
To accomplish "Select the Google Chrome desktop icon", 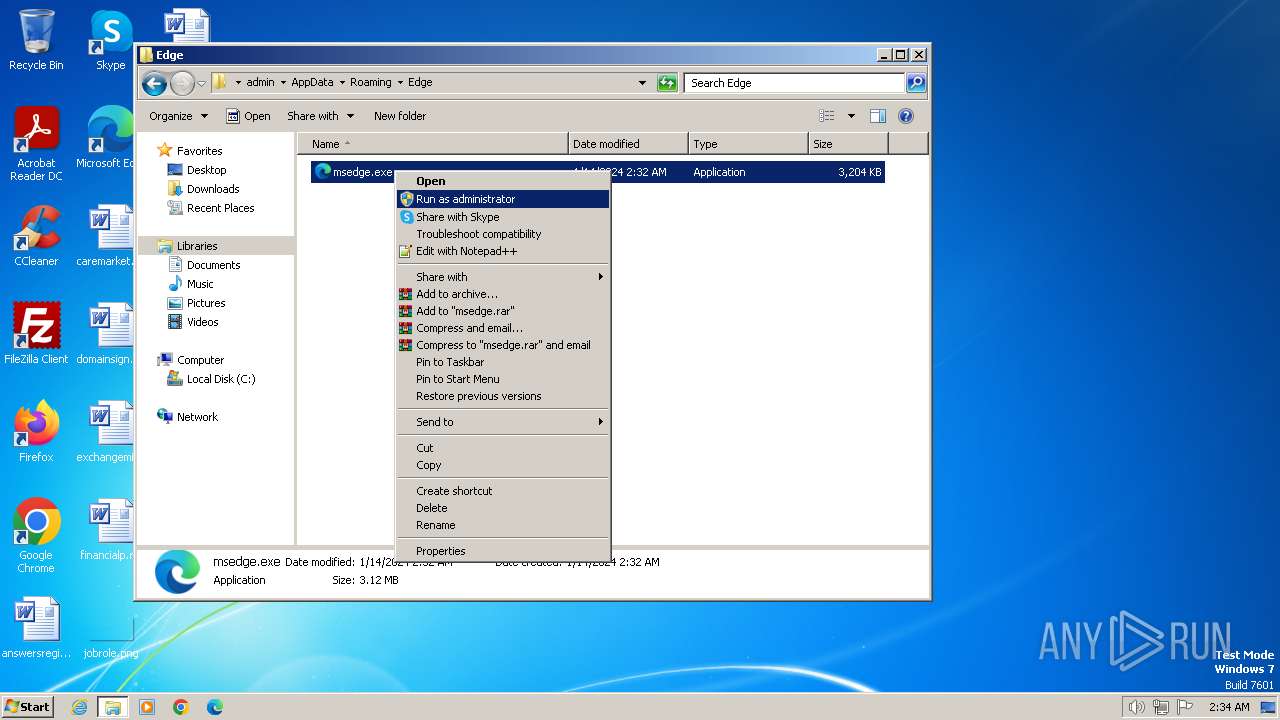I will coord(36,536).
